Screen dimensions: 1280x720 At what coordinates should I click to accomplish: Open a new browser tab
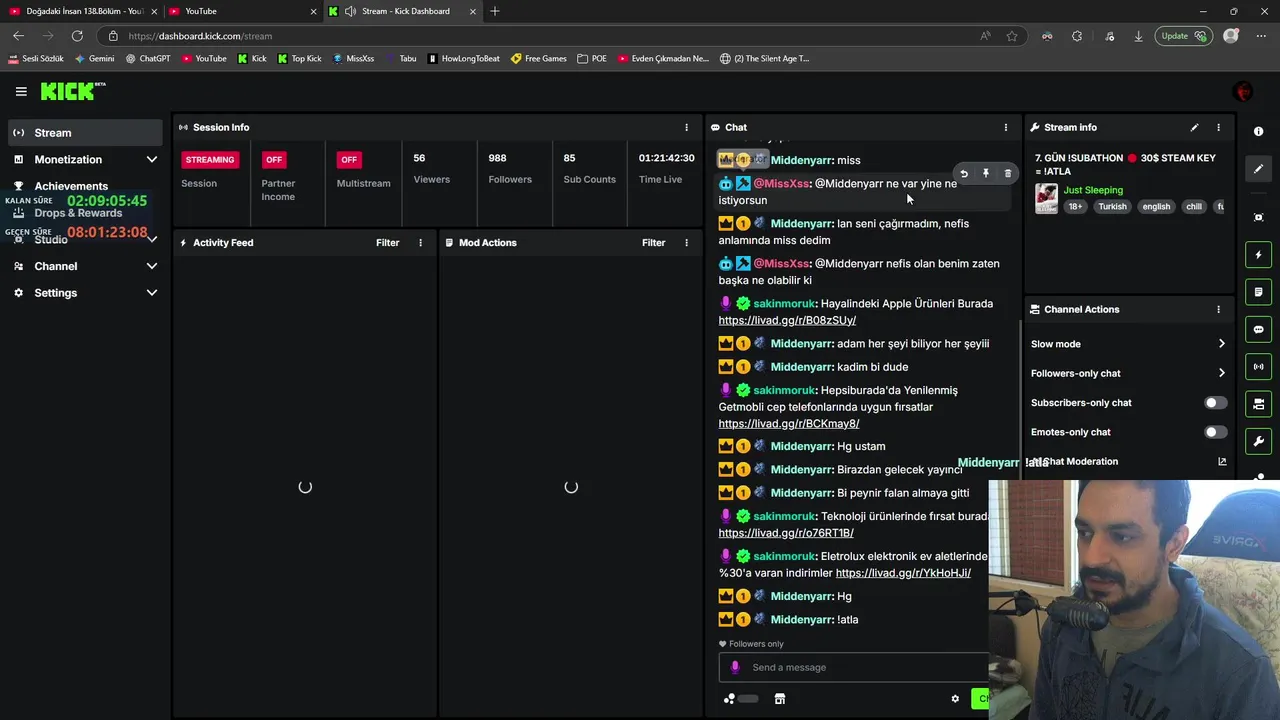click(495, 11)
